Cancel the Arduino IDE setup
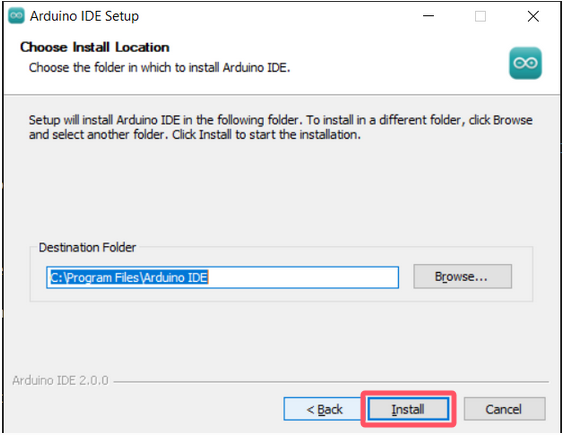 coord(504,409)
